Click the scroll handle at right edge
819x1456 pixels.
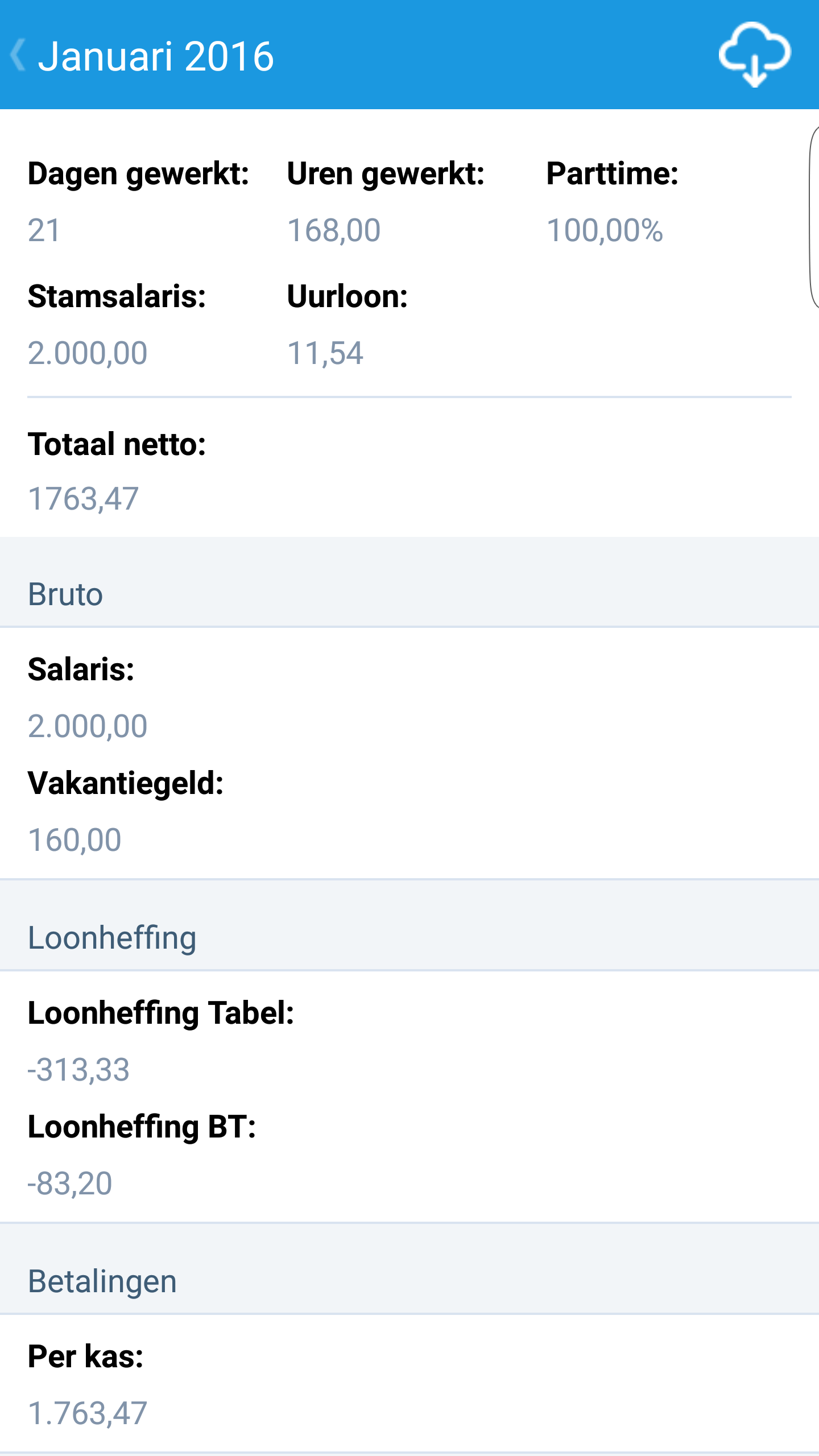tap(814, 216)
